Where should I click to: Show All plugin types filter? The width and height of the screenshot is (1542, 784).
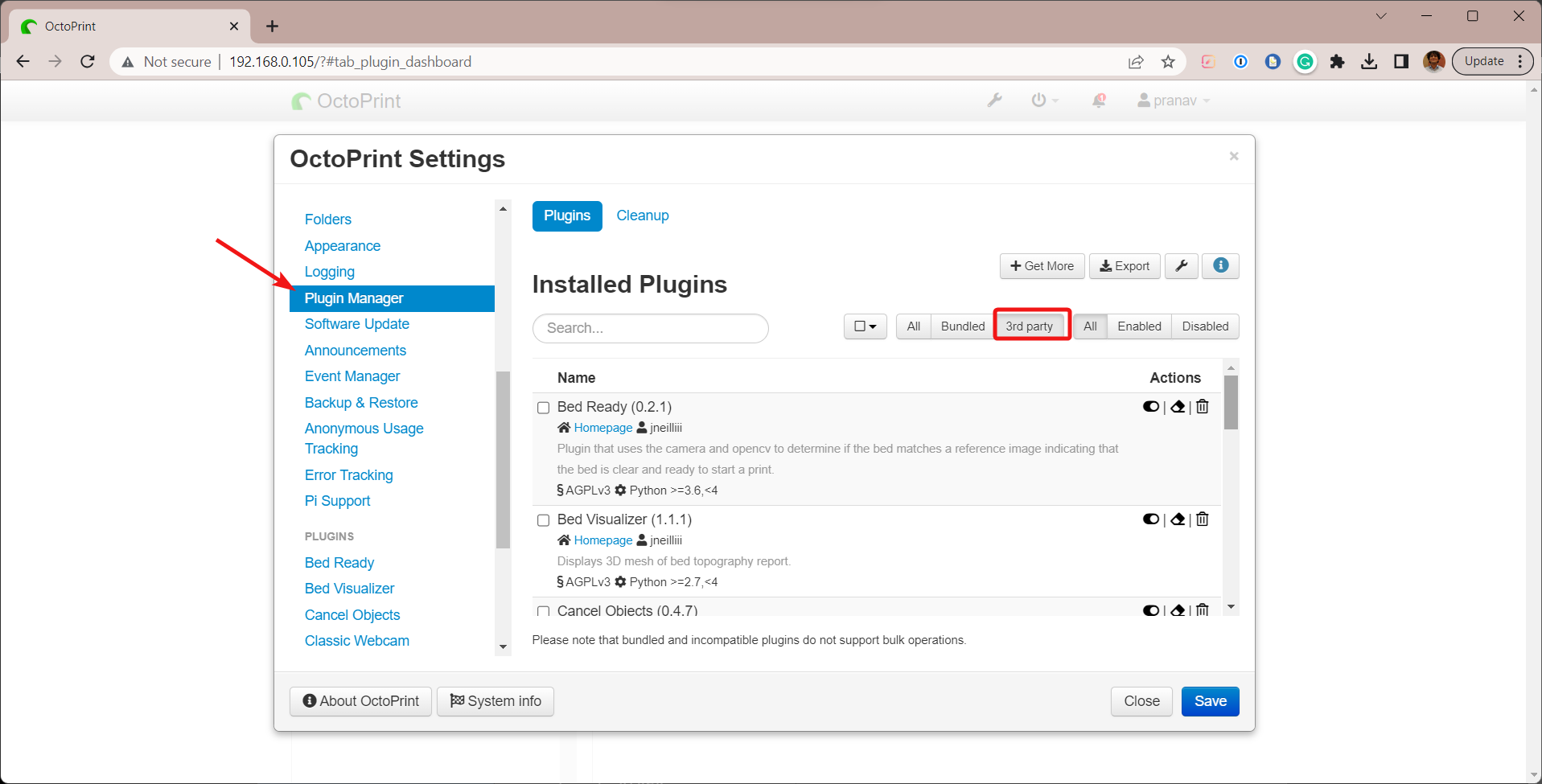914,326
